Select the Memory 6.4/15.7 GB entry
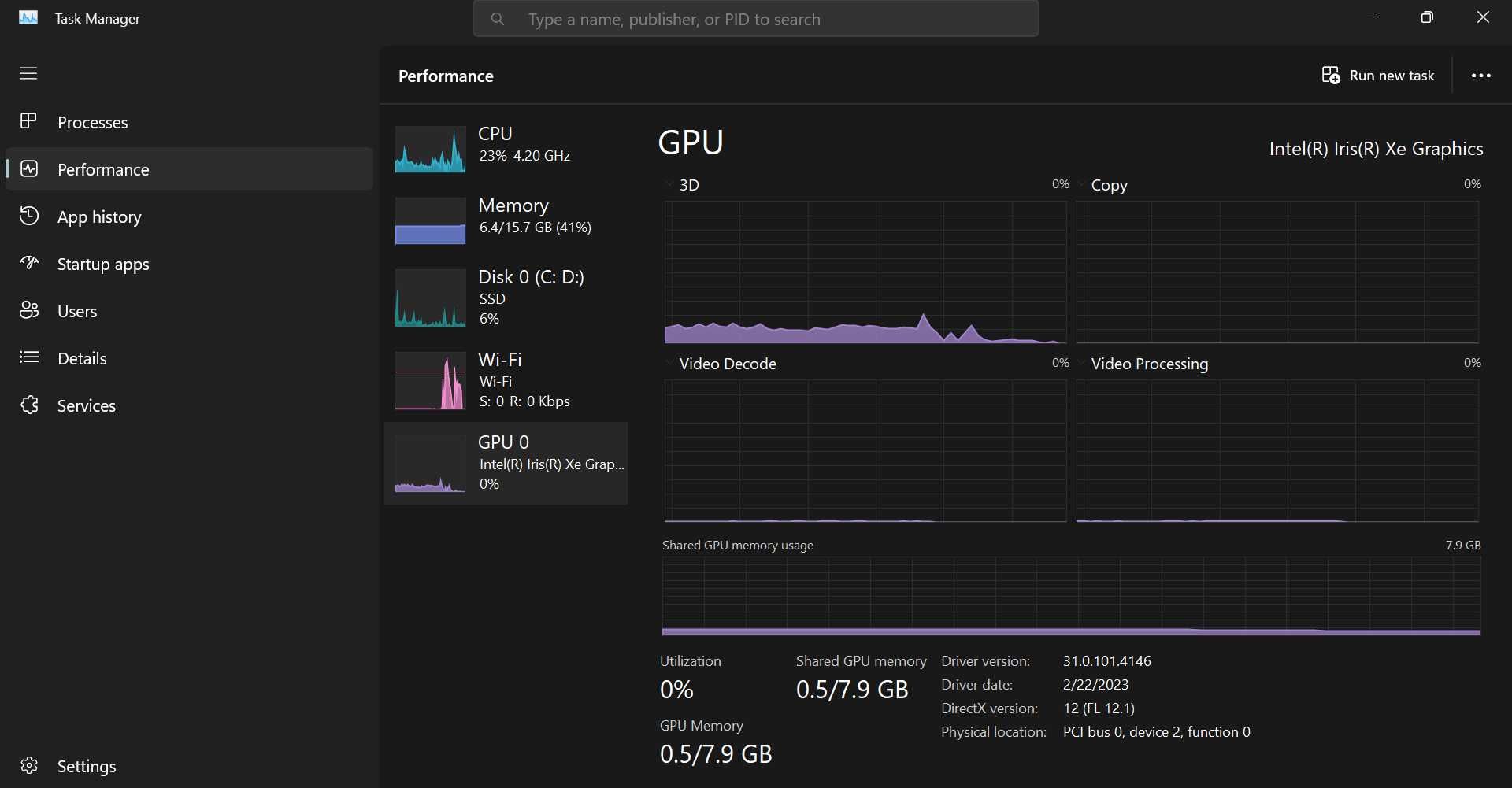Screen dimensions: 1512x788 pos(506,220)
